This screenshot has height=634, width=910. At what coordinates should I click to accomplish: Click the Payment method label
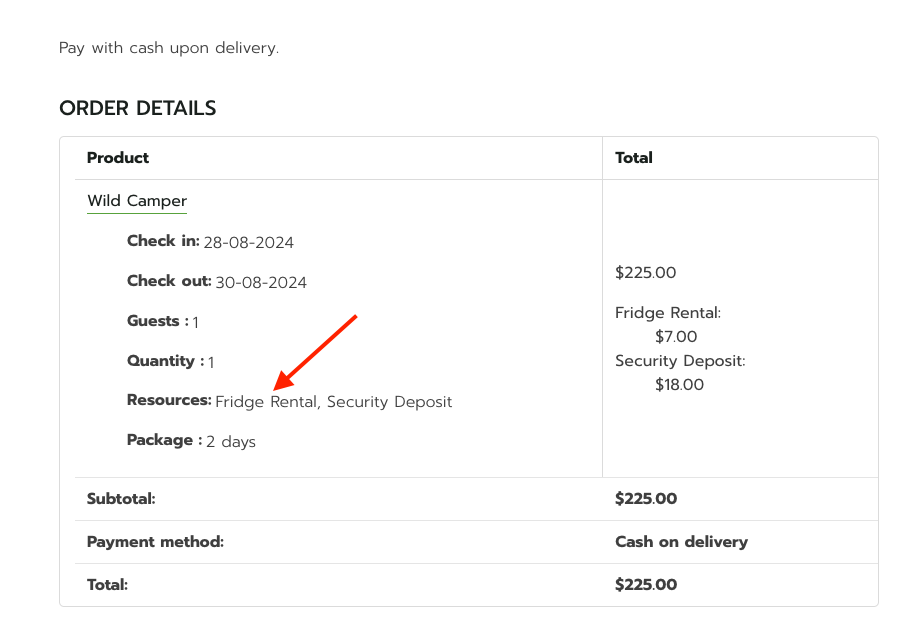click(156, 542)
